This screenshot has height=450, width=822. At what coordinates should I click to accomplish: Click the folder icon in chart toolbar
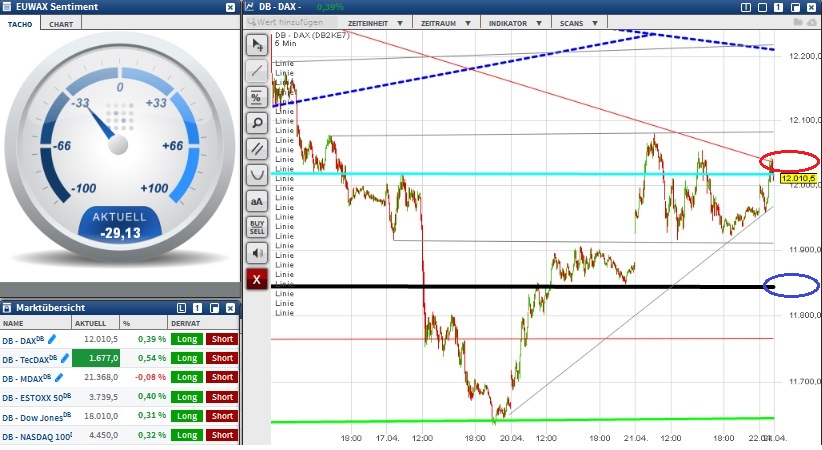(x=797, y=23)
